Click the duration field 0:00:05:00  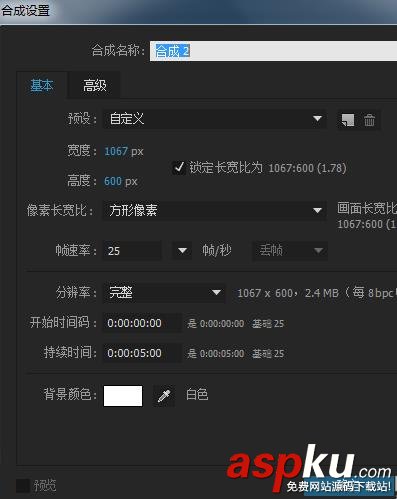pyautogui.click(x=142, y=353)
